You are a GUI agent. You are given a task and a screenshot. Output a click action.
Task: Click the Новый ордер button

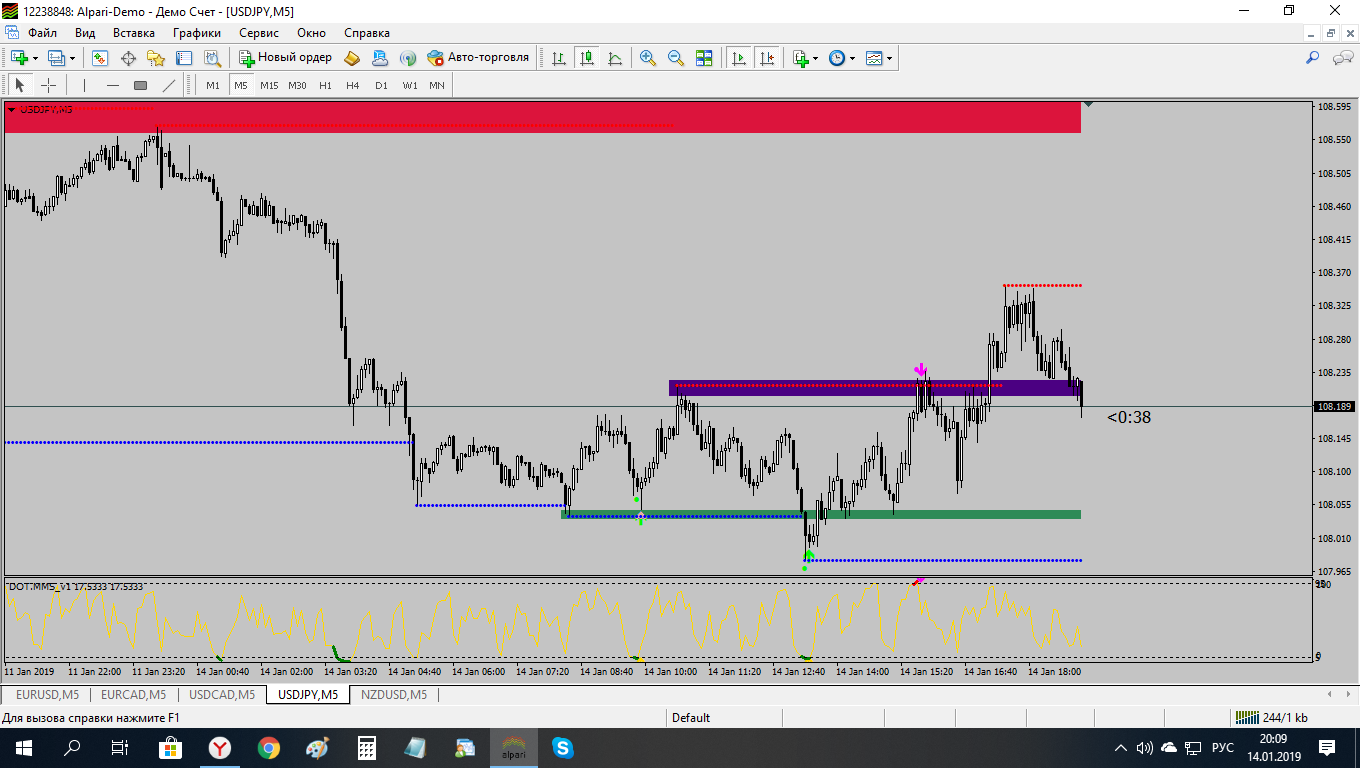click(x=285, y=58)
